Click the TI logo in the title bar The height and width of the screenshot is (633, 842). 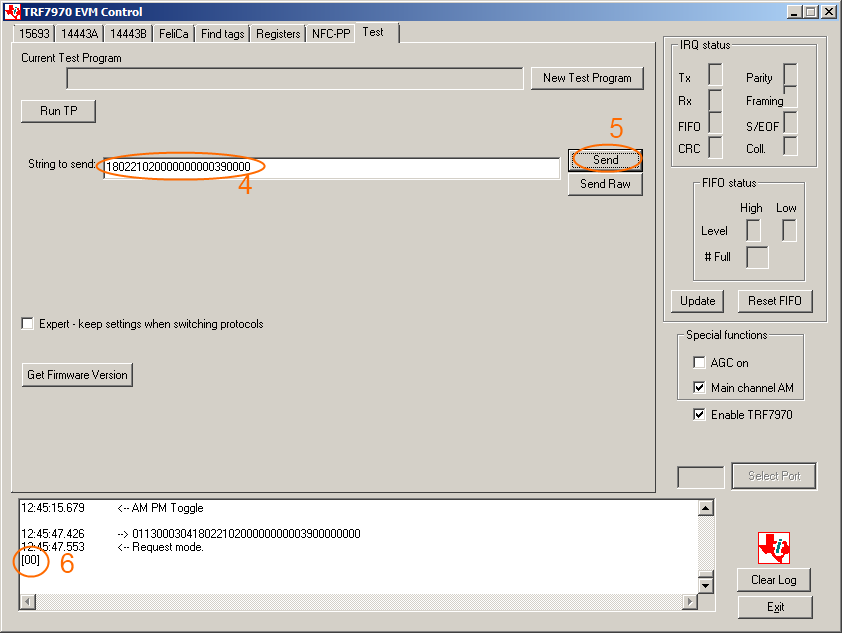tap(12, 11)
